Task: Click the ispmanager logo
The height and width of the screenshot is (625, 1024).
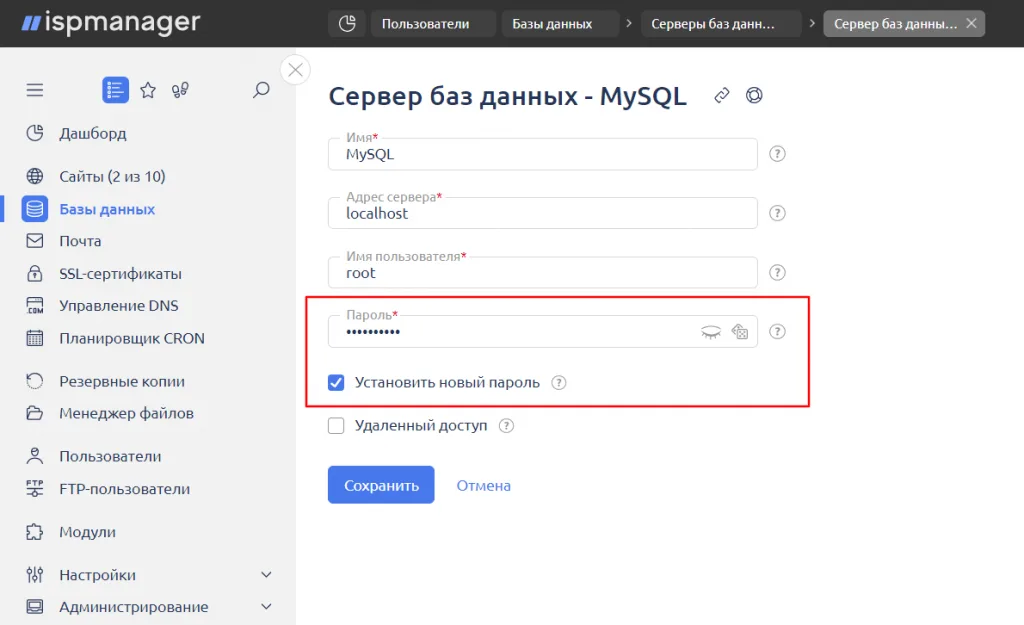Action: click(111, 23)
